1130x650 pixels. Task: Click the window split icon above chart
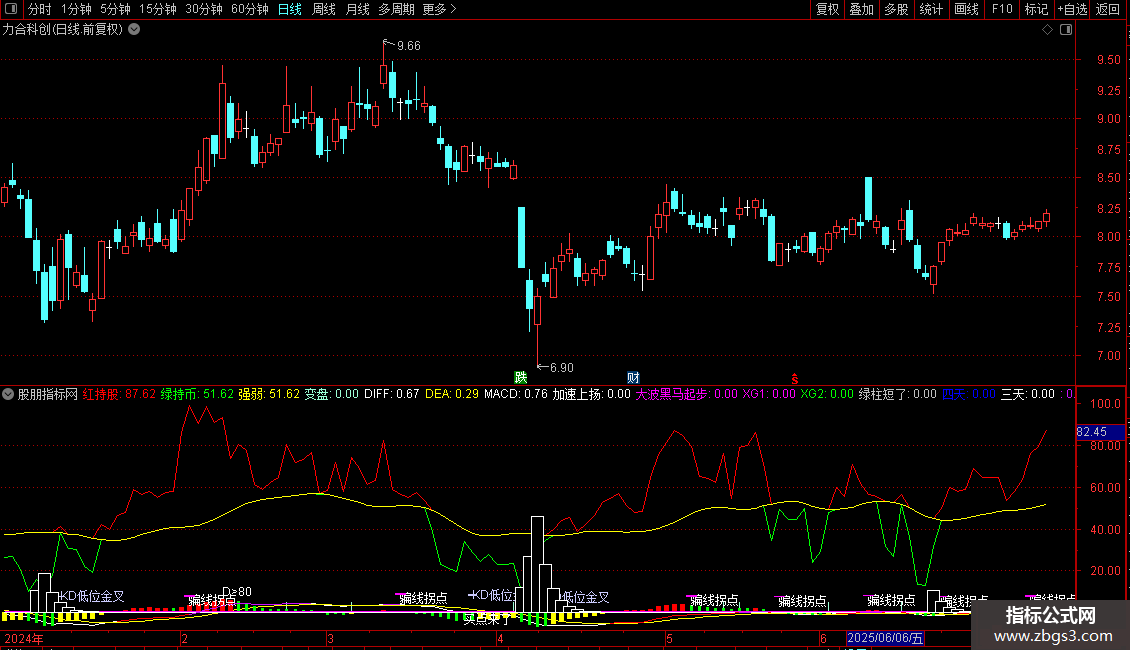pyautogui.click(x=1066, y=30)
